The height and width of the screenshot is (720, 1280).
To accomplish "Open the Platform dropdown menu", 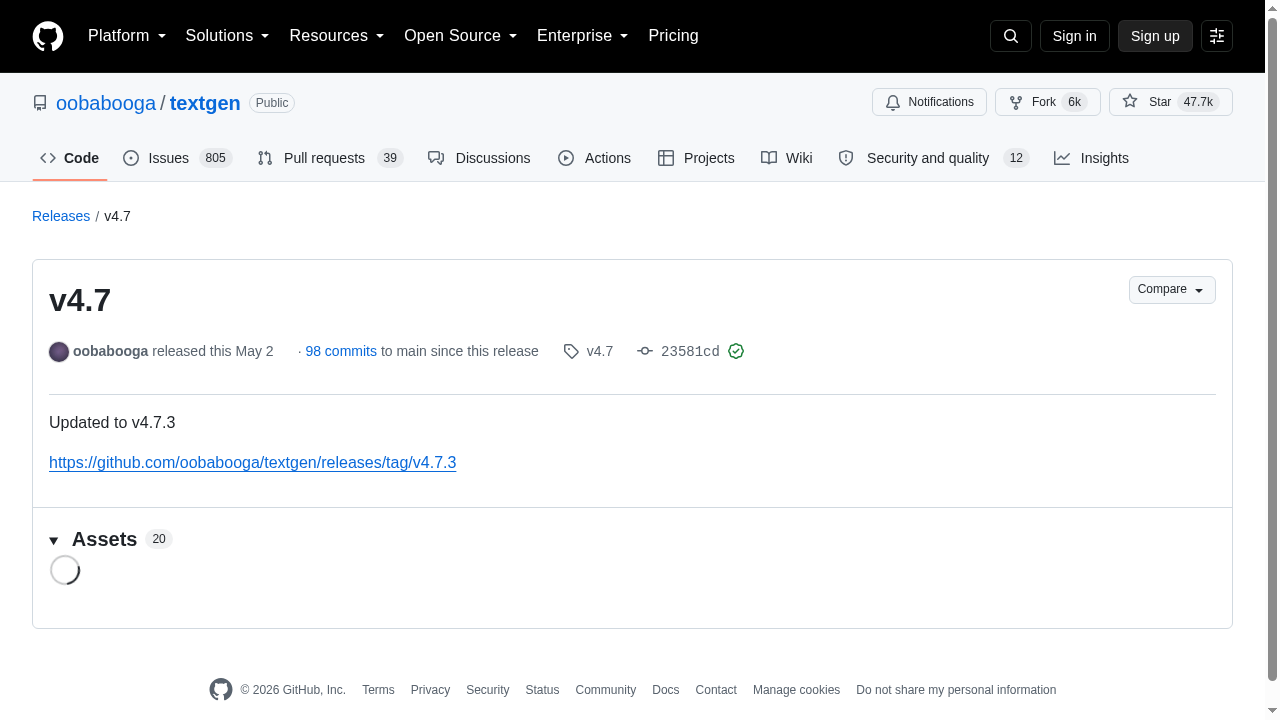I will [x=127, y=36].
